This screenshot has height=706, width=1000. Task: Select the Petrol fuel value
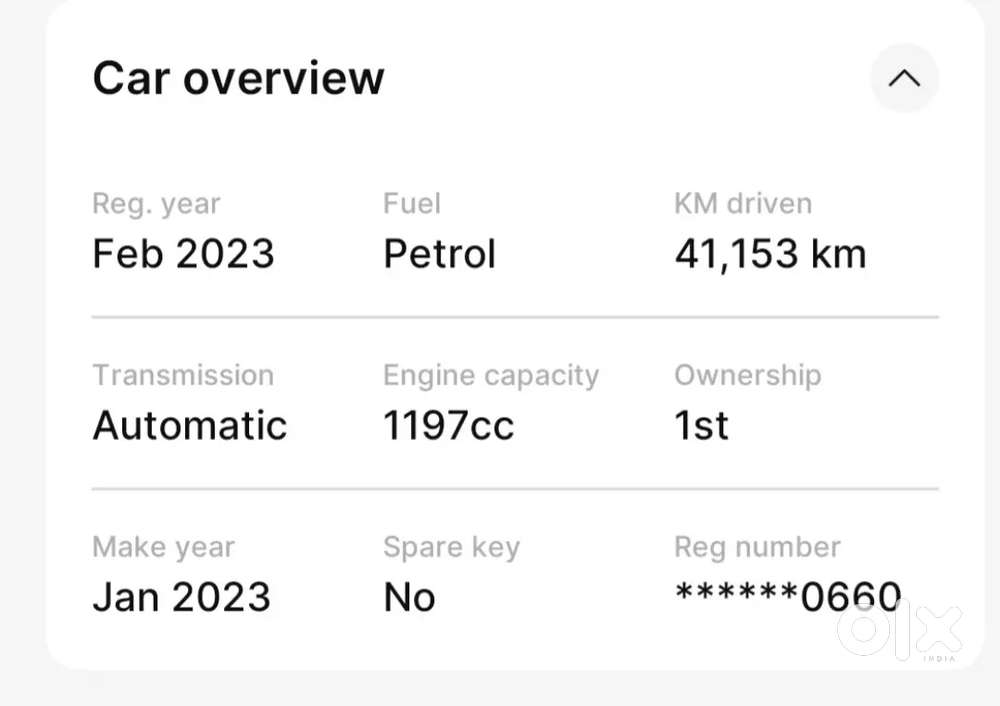coord(439,253)
